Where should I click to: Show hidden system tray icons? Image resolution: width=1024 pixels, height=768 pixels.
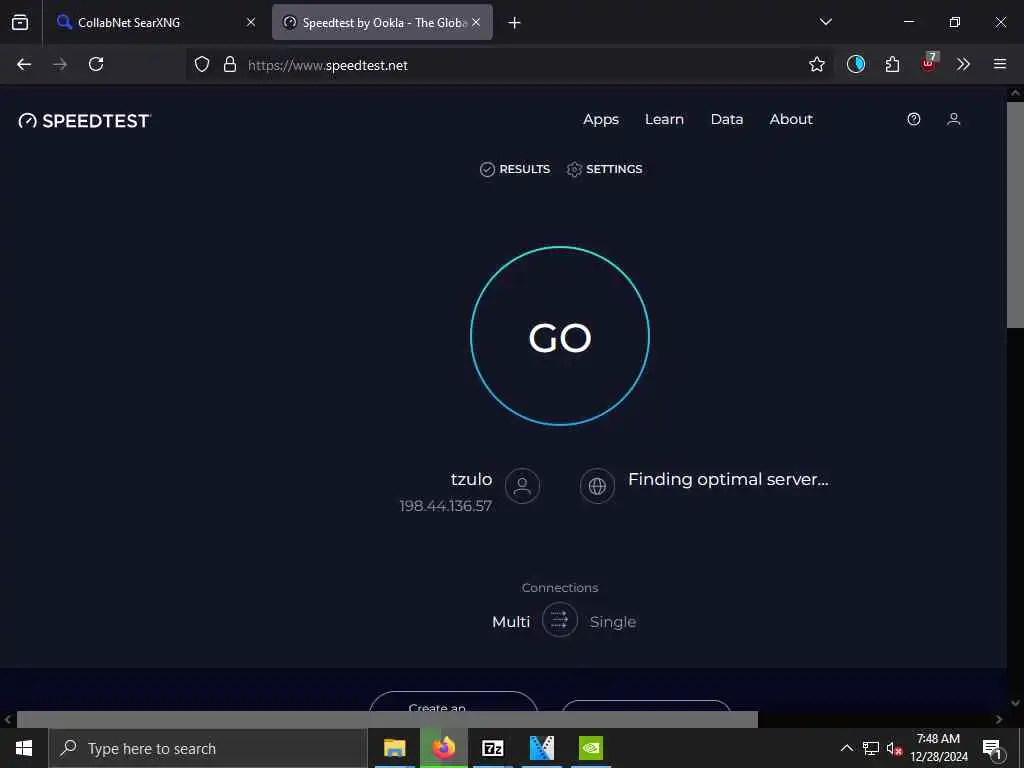[846, 748]
